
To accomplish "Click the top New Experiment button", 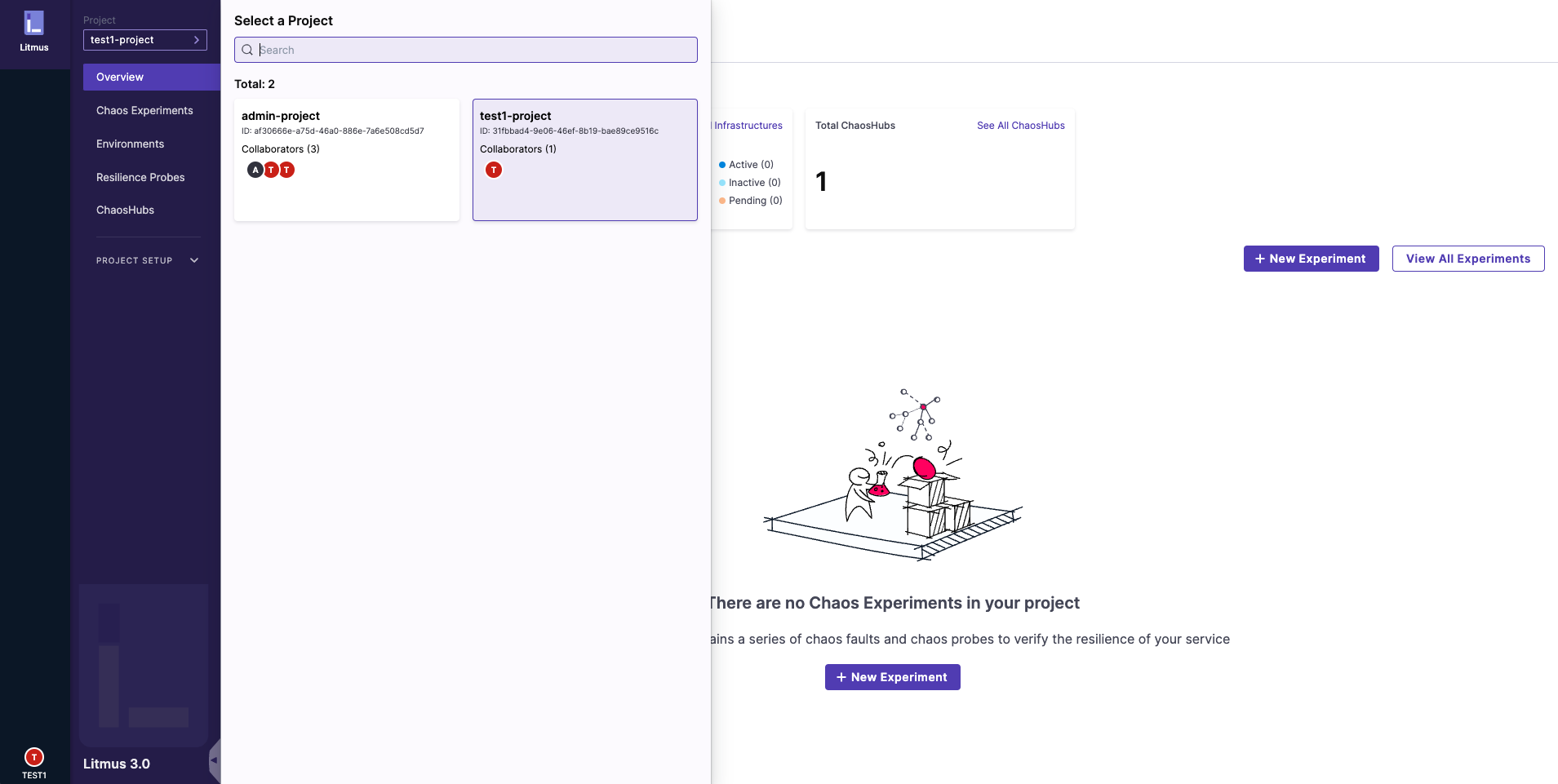I will coord(1311,259).
